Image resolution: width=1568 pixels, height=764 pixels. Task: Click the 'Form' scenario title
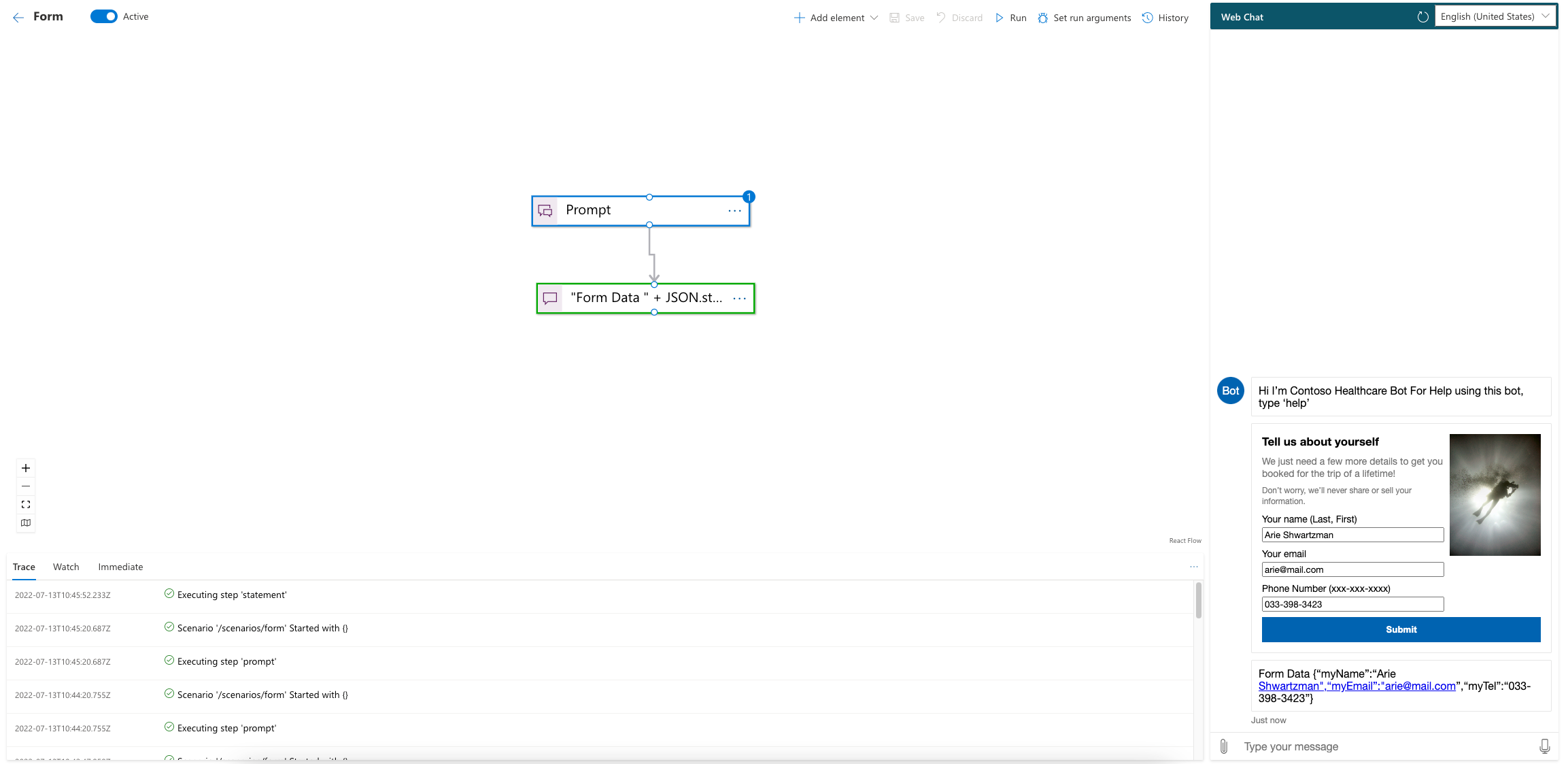click(x=48, y=16)
